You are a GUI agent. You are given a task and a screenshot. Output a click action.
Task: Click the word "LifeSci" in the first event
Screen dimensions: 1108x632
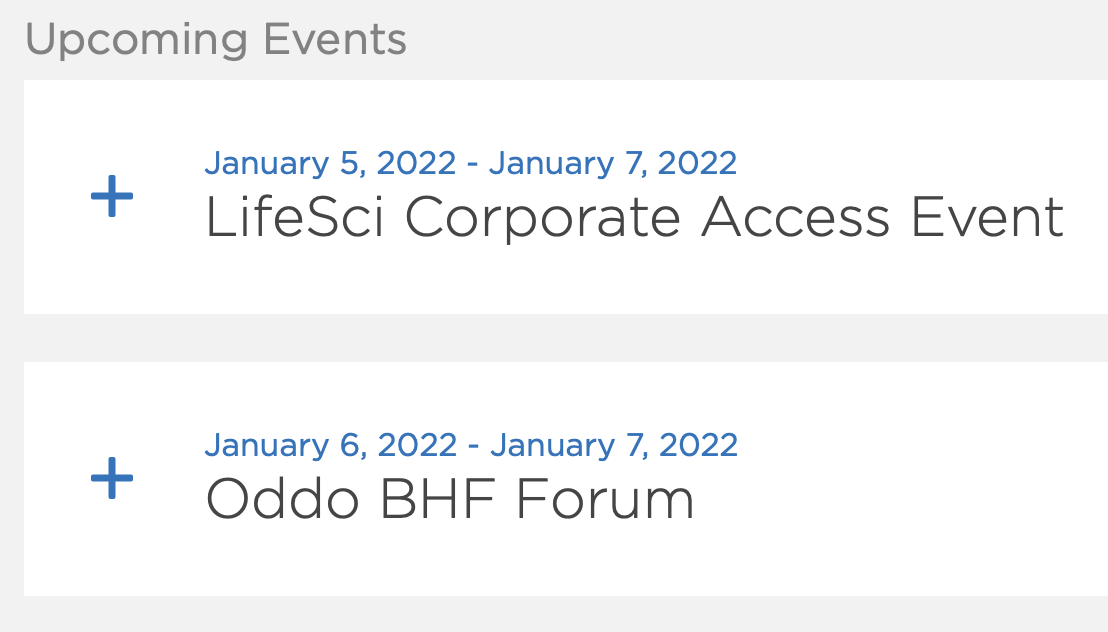296,218
